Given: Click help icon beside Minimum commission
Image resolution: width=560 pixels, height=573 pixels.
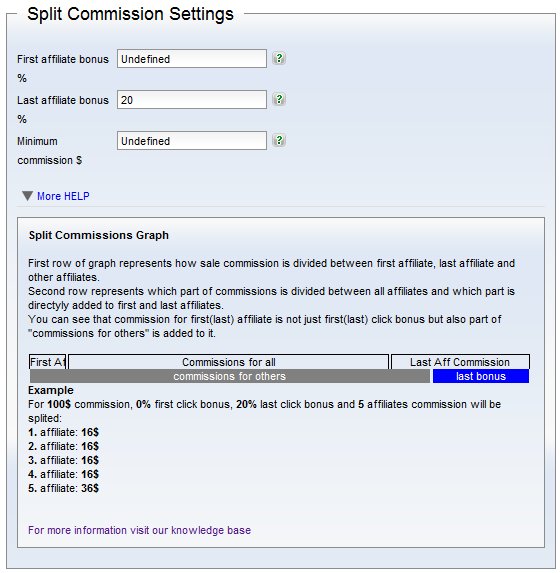Looking at the screenshot, I should point(279,140).
